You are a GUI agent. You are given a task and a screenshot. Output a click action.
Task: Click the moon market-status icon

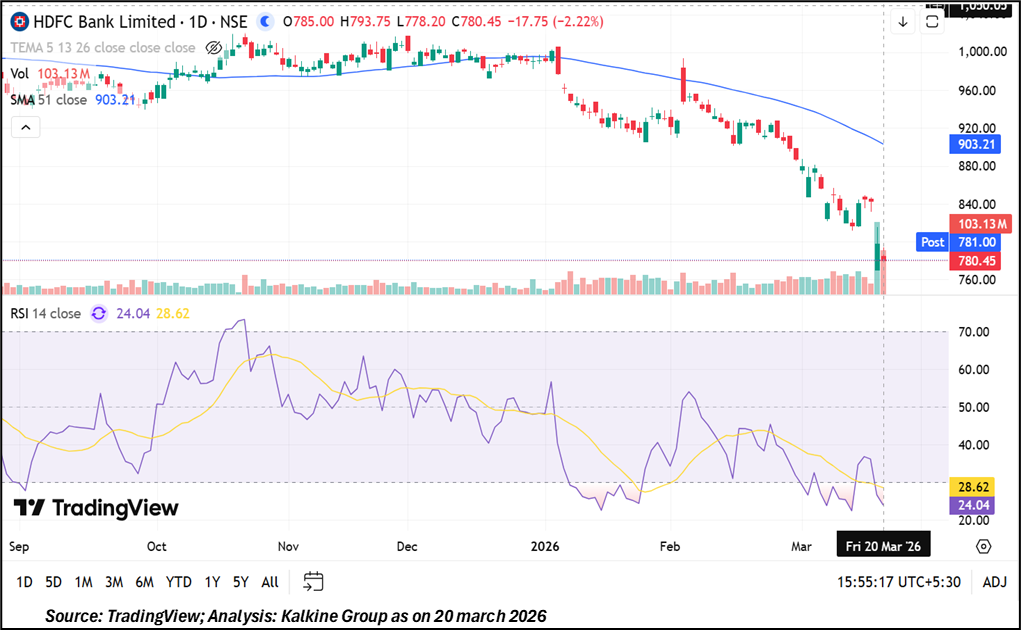pos(264,21)
